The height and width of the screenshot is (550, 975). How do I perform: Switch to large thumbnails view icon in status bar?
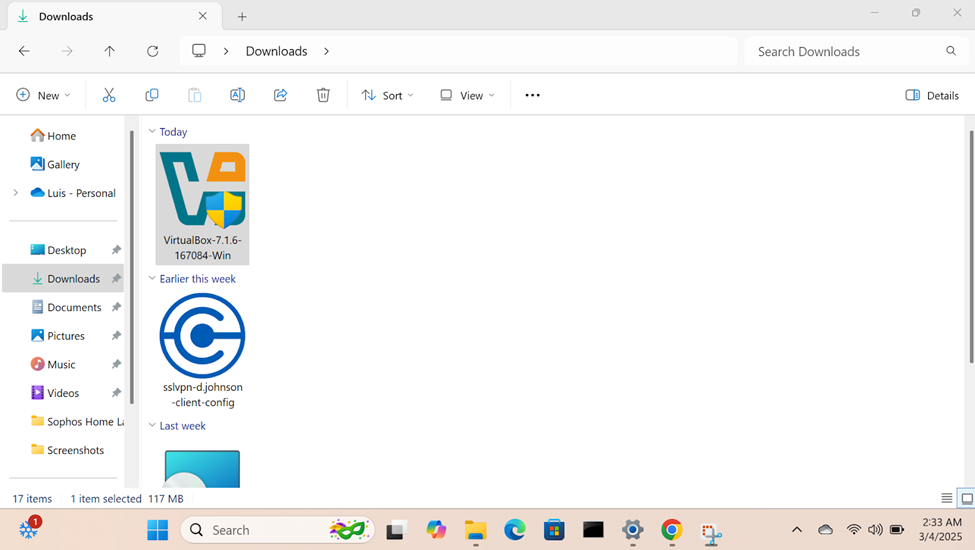[967, 498]
